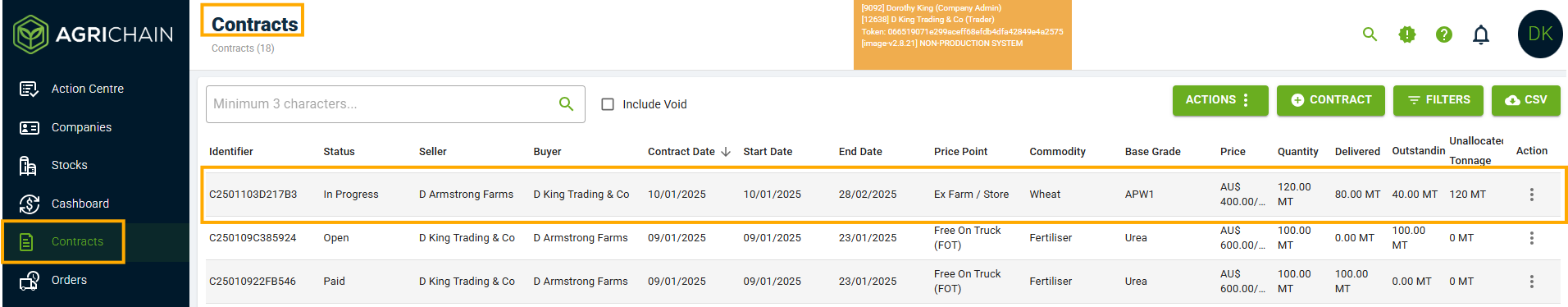Click the contracts search input field

pos(395,104)
